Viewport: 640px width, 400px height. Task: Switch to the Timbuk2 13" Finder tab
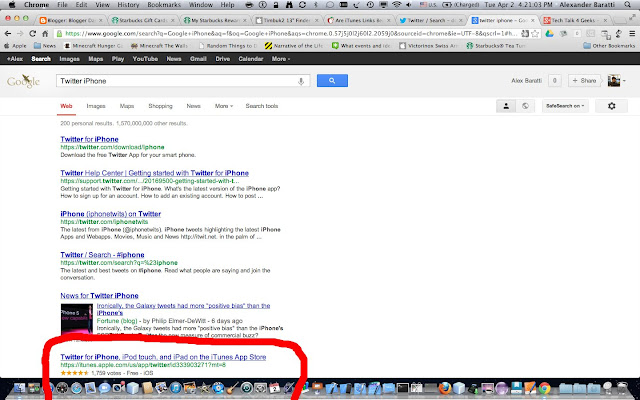pos(287,20)
